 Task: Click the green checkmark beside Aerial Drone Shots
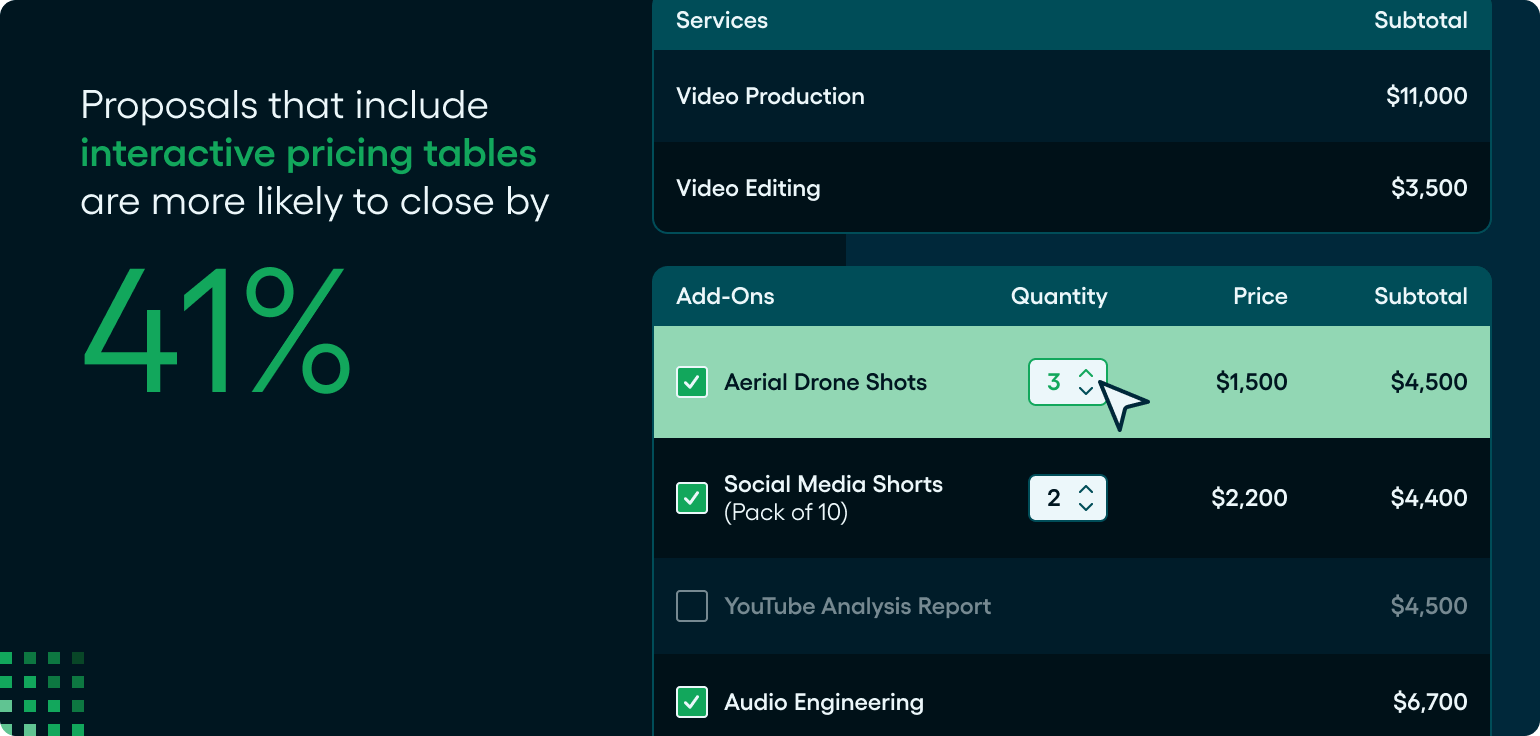pyautogui.click(x=692, y=382)
